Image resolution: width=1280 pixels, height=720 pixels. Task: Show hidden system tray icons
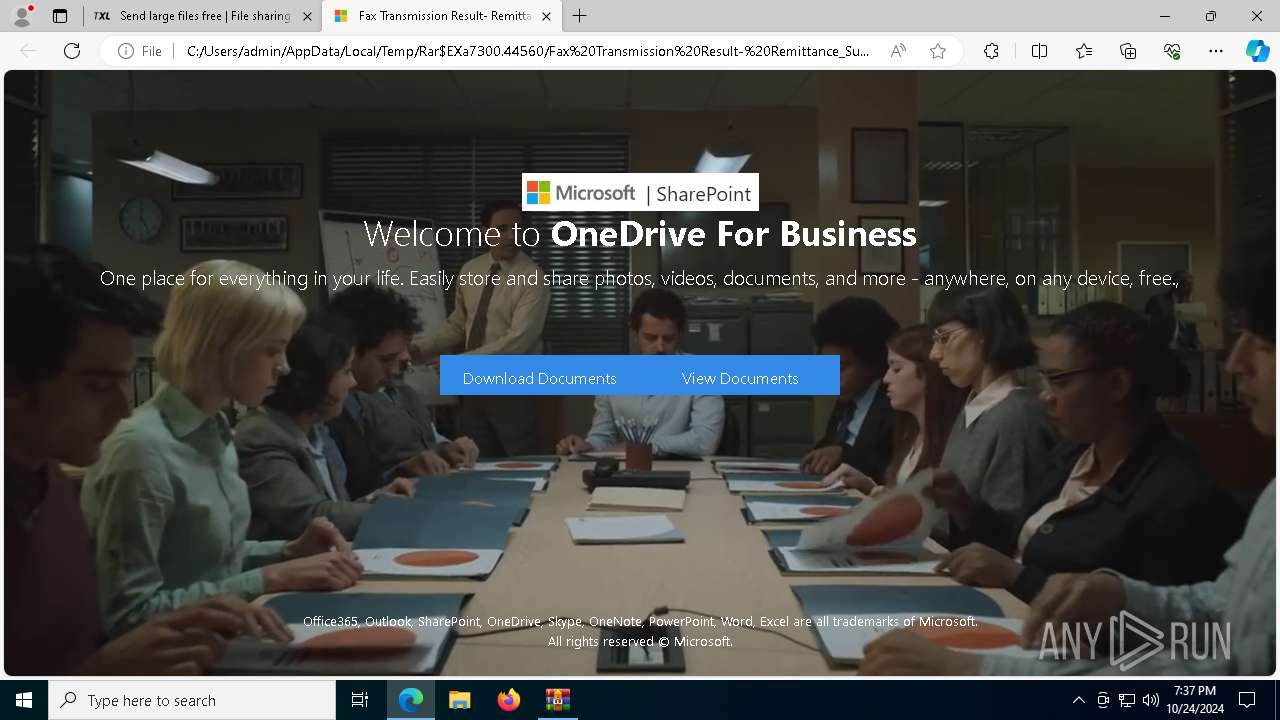1078,700
